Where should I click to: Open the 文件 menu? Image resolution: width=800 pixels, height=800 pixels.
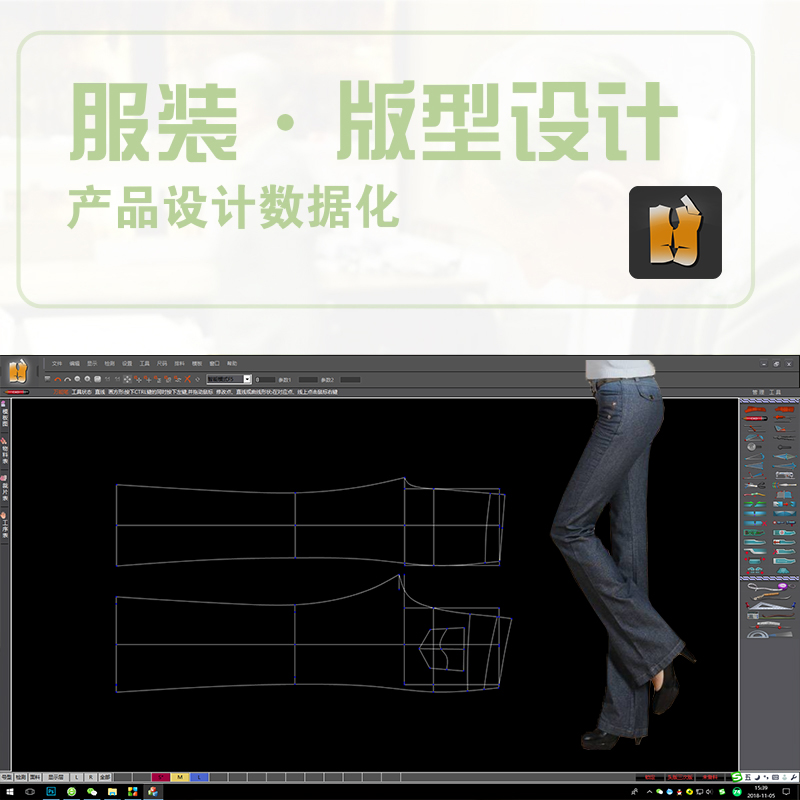55,363
